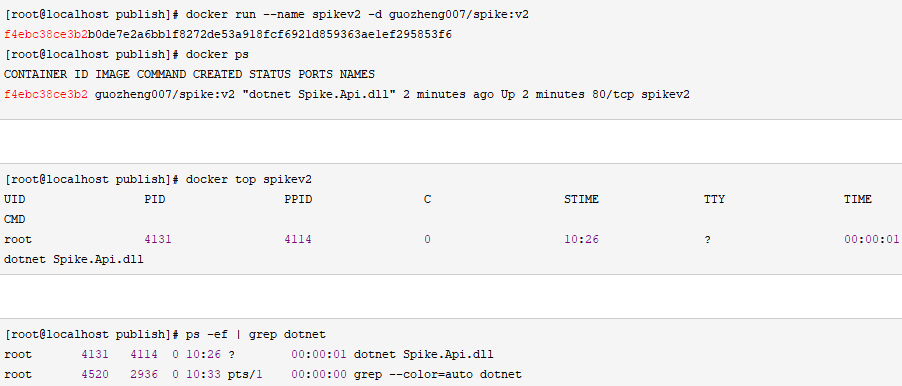This screenshot has width=902, height=386.
Task: Click the CONTAINER ID header line
Action: tap(189, 74)
